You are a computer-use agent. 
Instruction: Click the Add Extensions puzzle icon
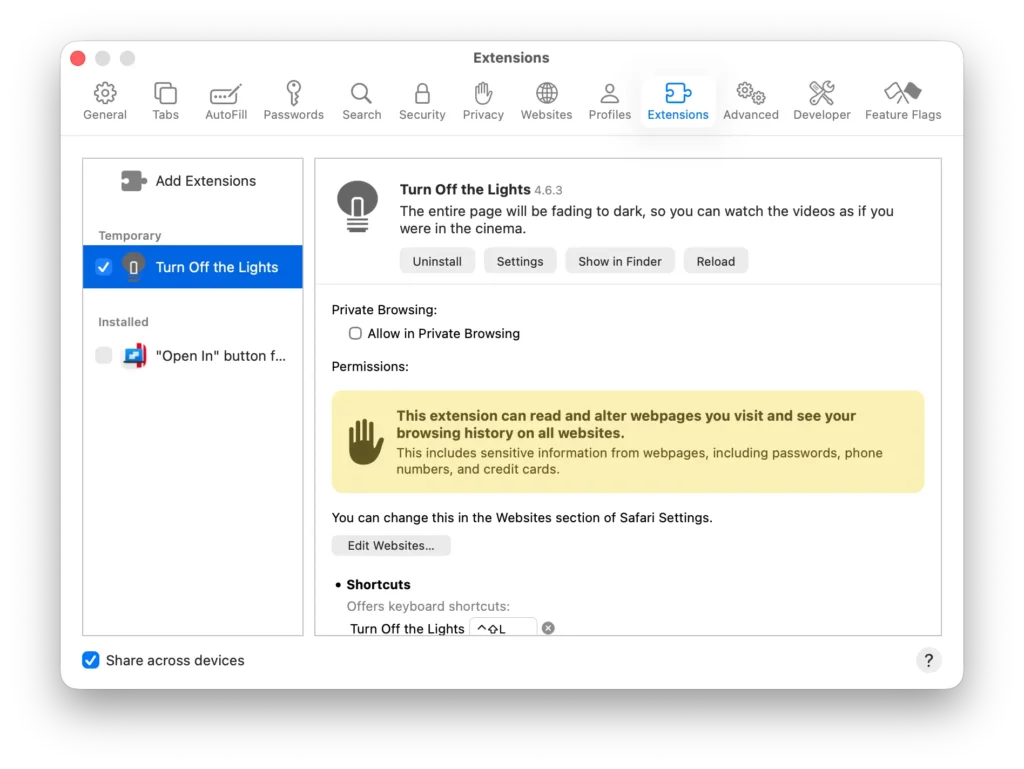pos(133,181)
